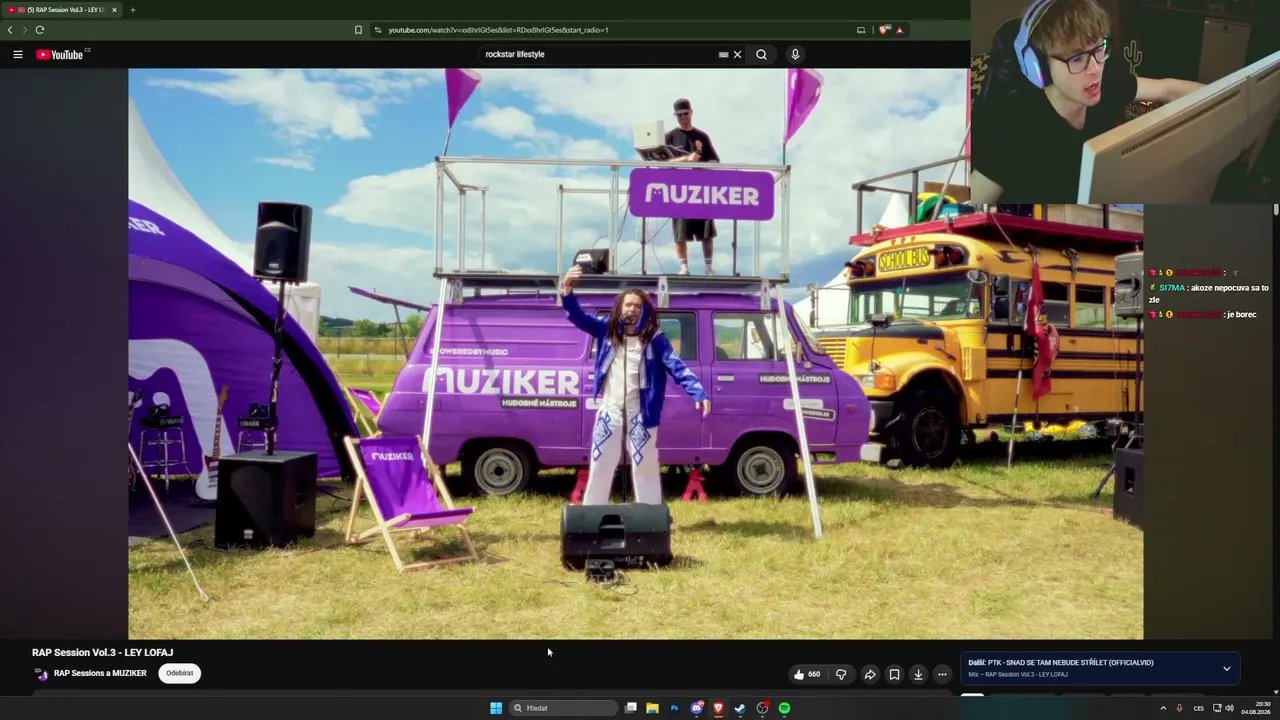
Task: Toggle picture-in-picture icon in address bar
Action: click(861, 30)
